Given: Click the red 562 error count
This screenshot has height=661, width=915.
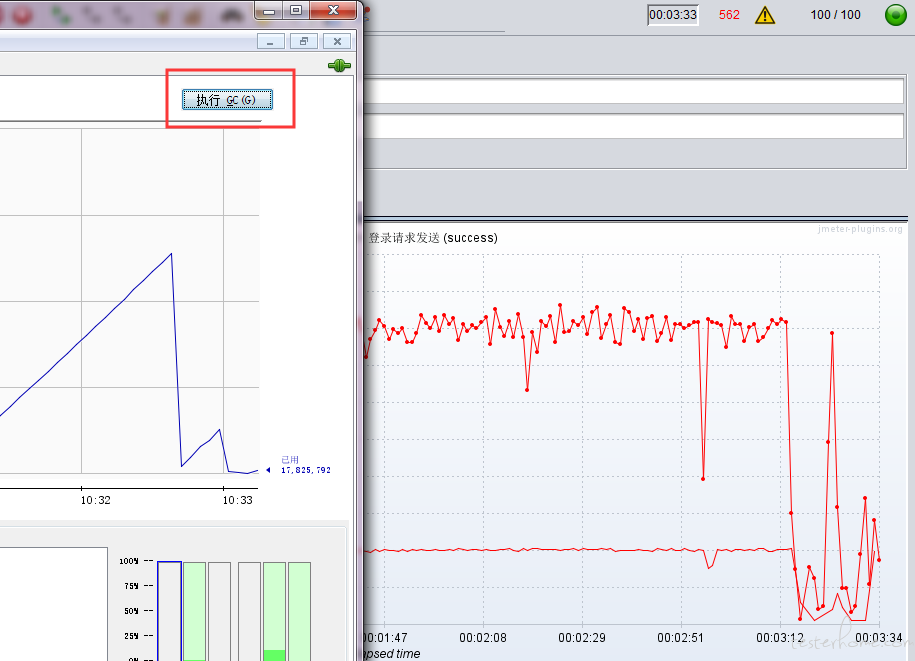Looking at the screenshot, I should pos(729,15).
